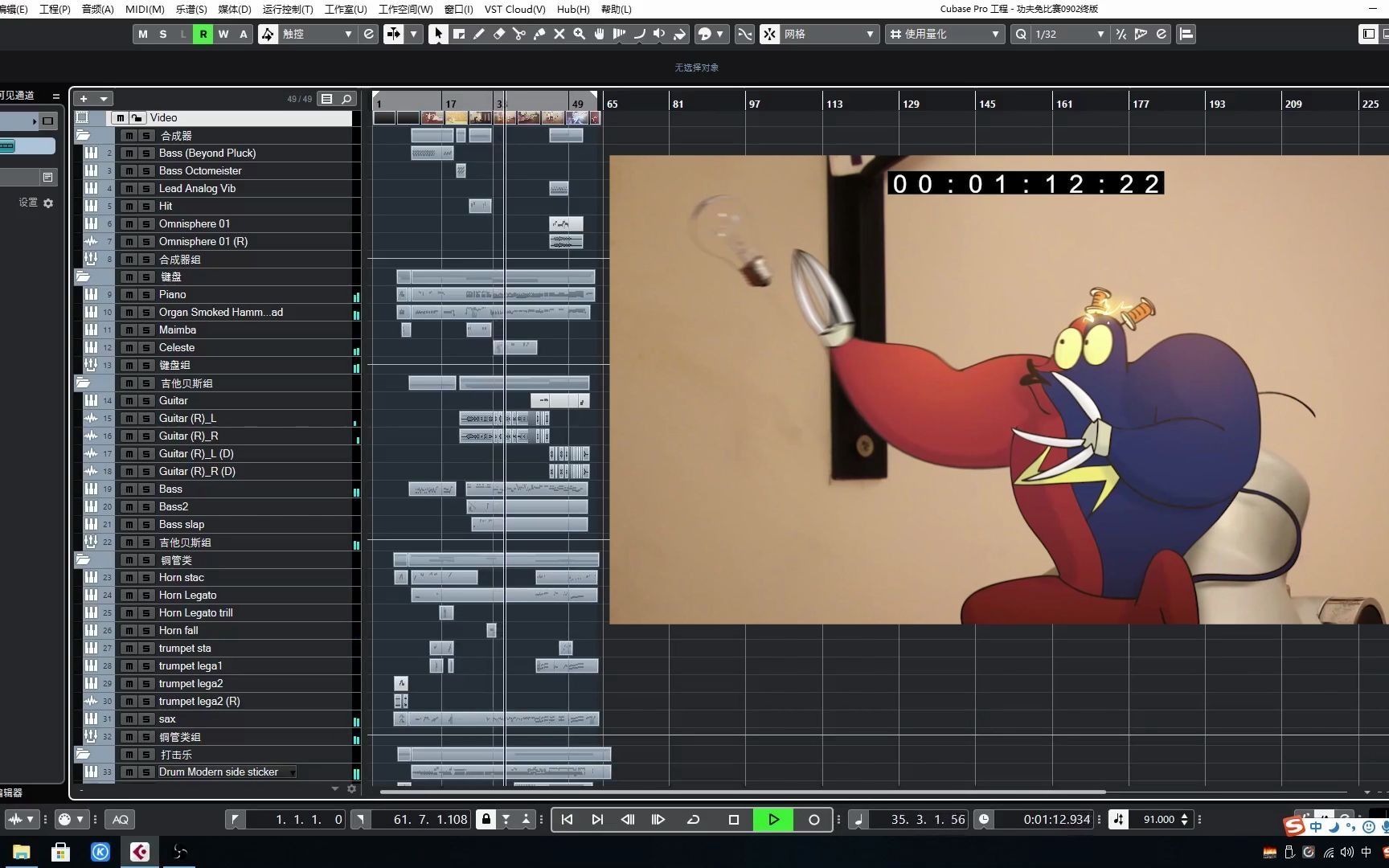Toggle the Snap on/off icon
1389x868 pixels.
point(769,34)
